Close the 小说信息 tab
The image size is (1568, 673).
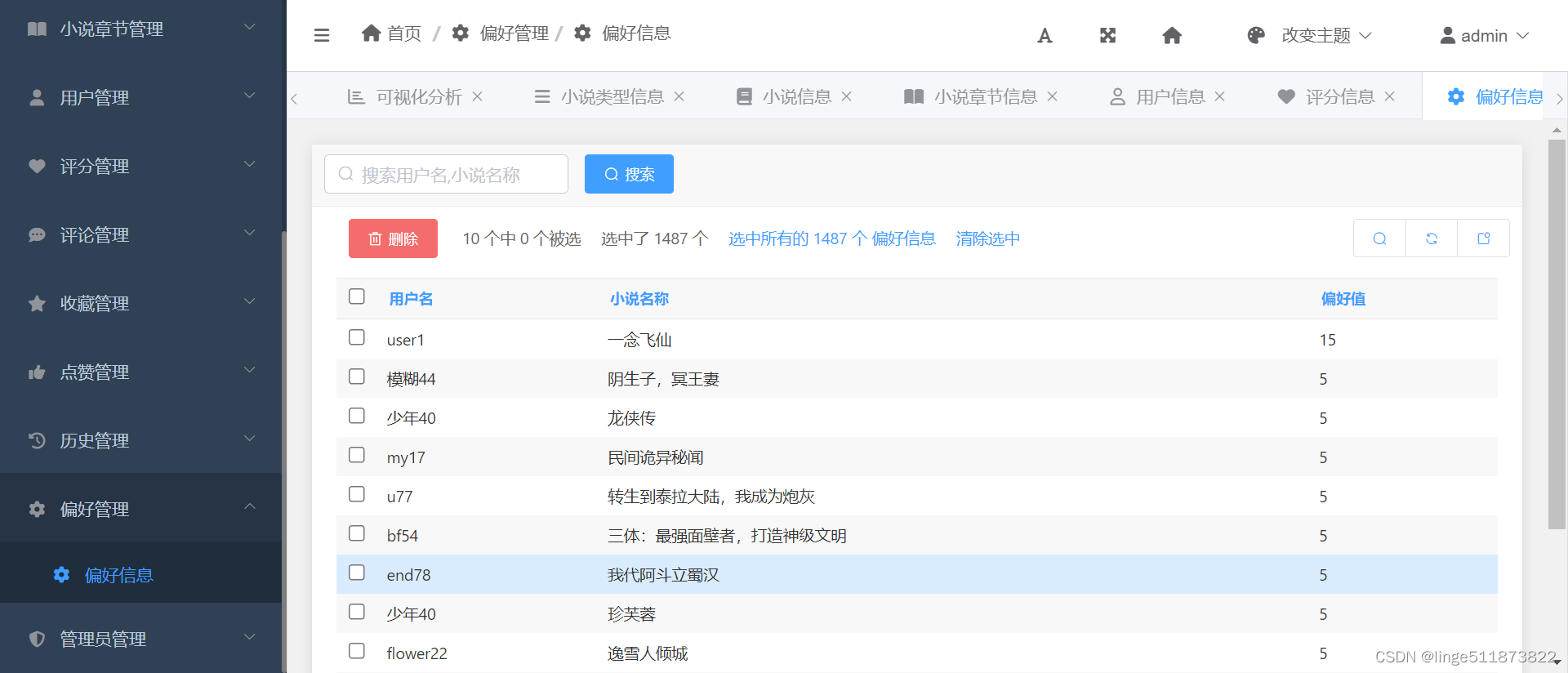(847, 96)
